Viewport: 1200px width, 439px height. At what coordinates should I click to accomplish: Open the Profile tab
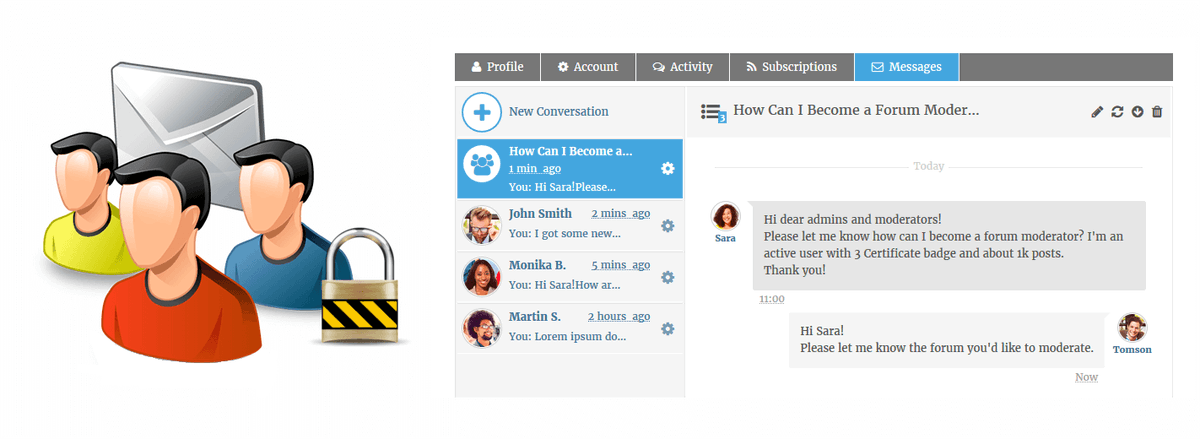point(497,67)
